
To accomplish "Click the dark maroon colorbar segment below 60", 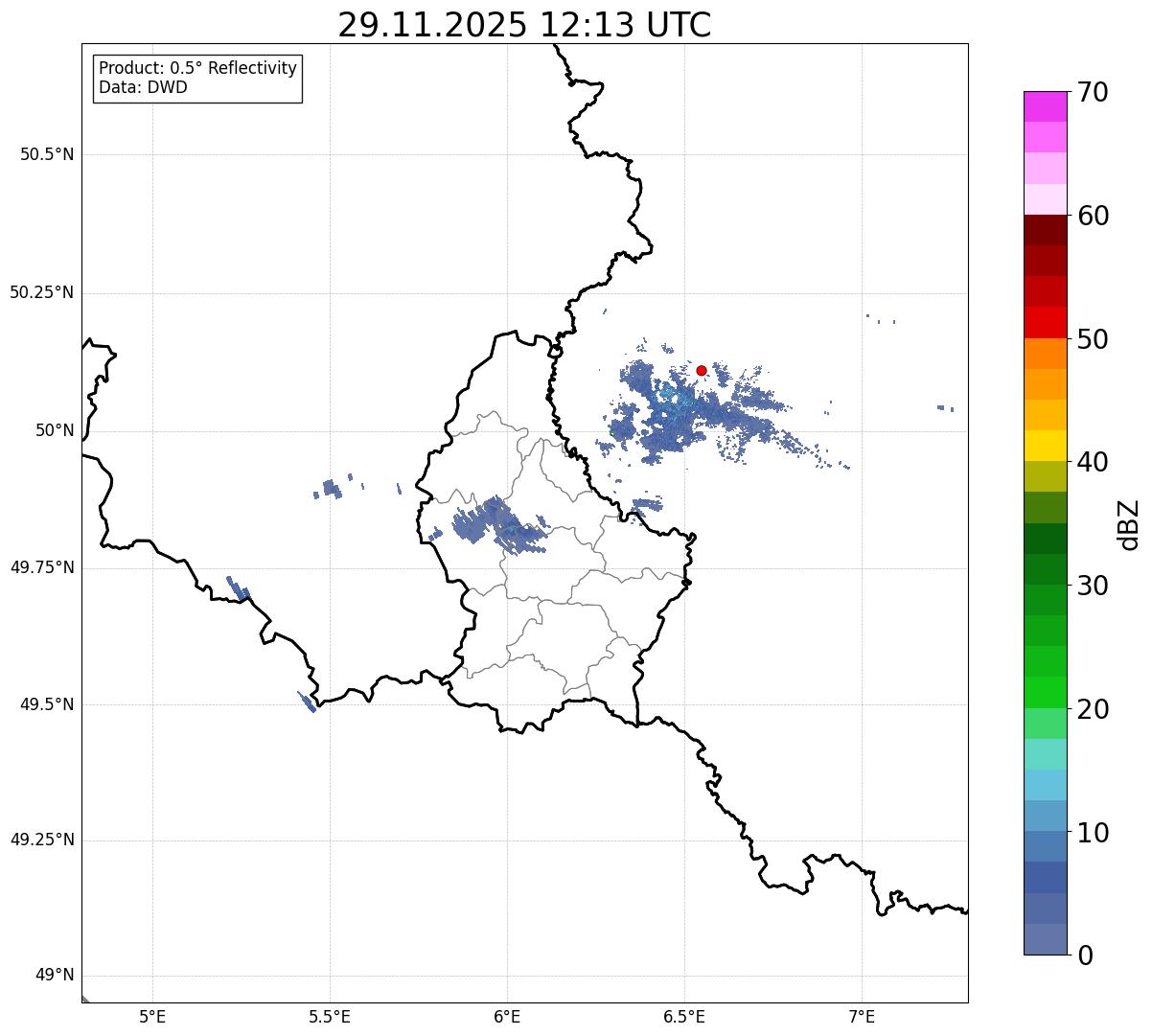I will pyautogui.click(x=1045, y=230).
